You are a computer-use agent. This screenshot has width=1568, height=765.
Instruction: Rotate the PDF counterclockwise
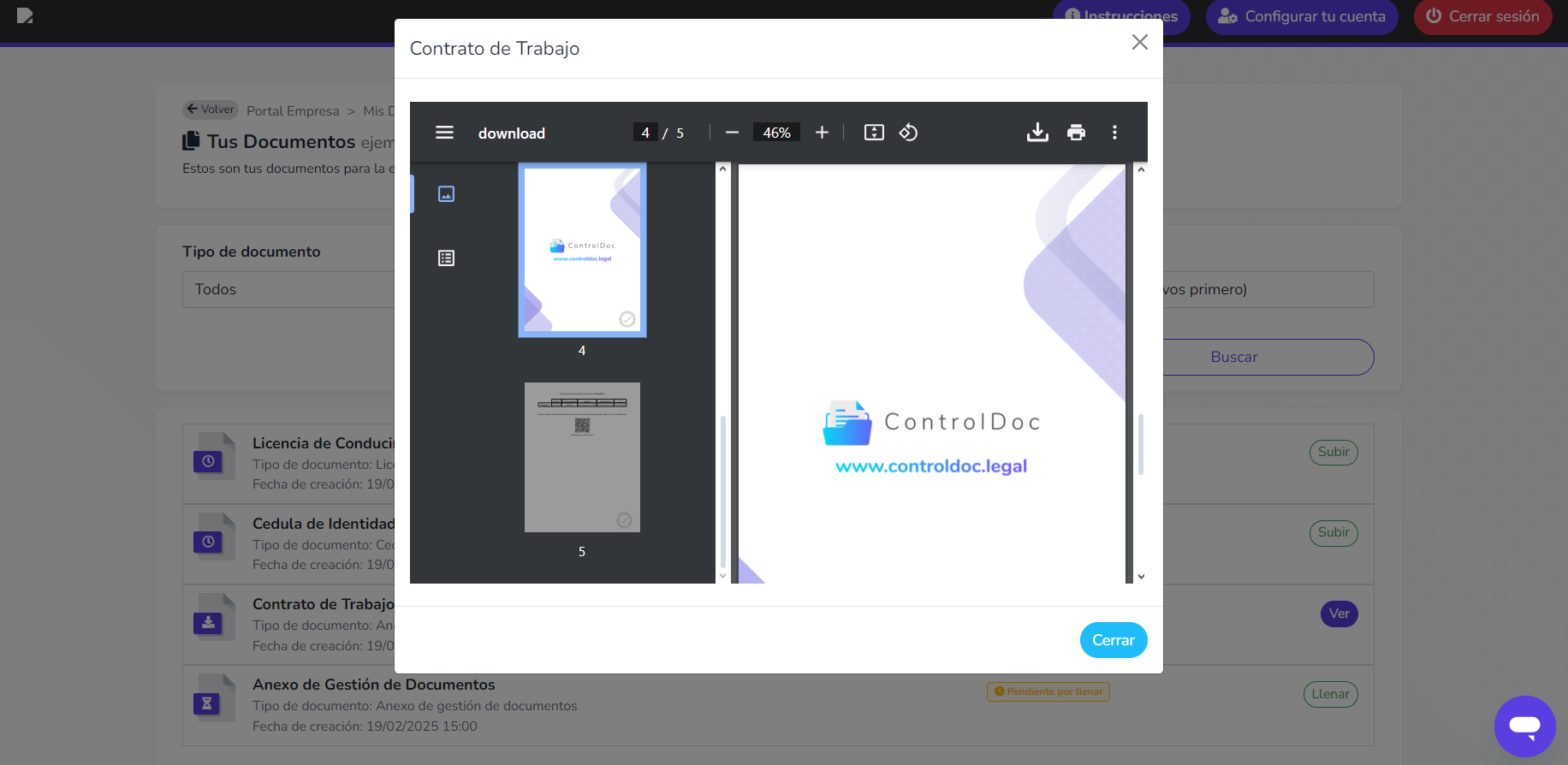[908, 133]
